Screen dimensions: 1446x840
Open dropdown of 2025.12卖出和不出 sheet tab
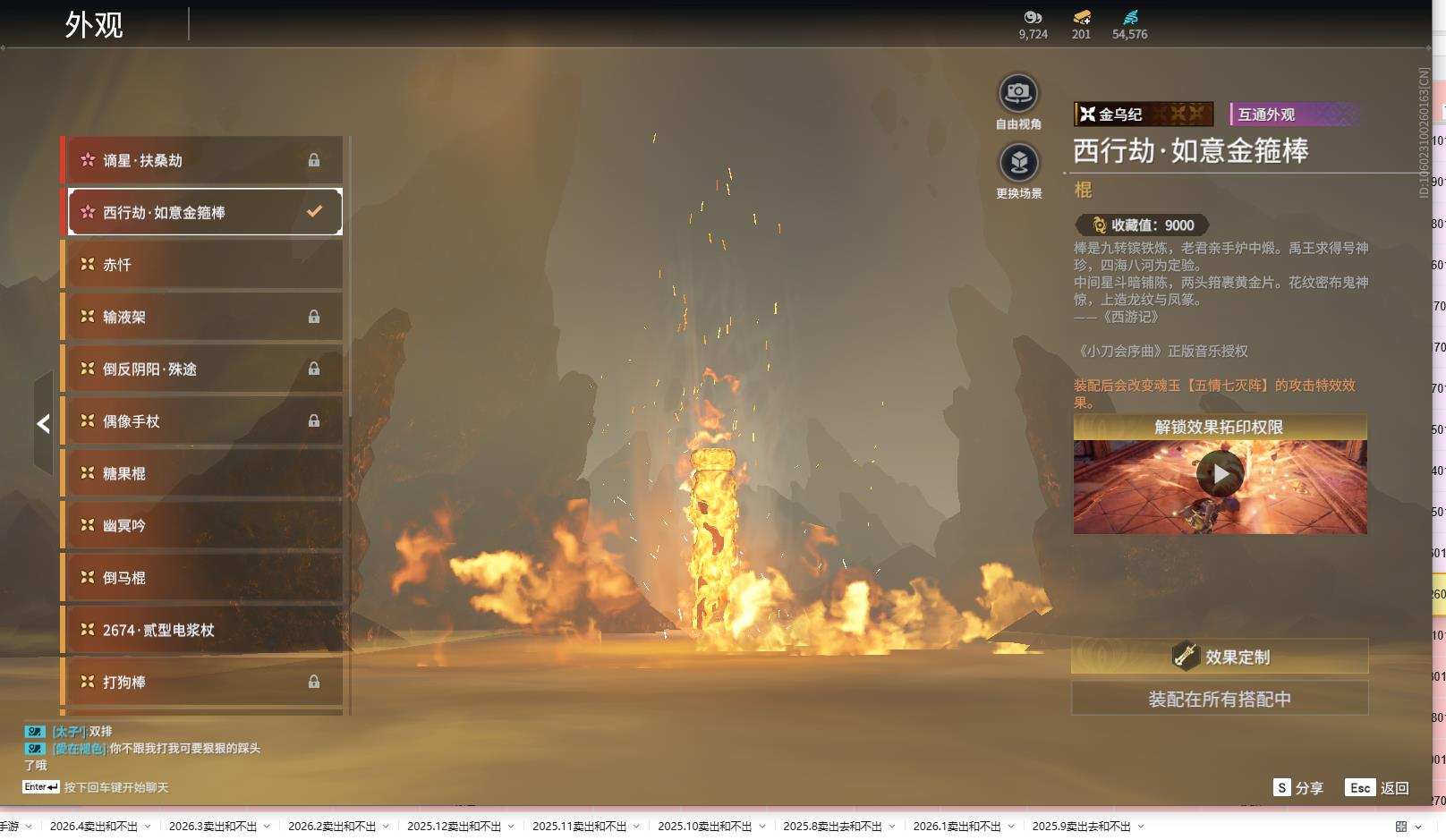click(x=511, y=827)
